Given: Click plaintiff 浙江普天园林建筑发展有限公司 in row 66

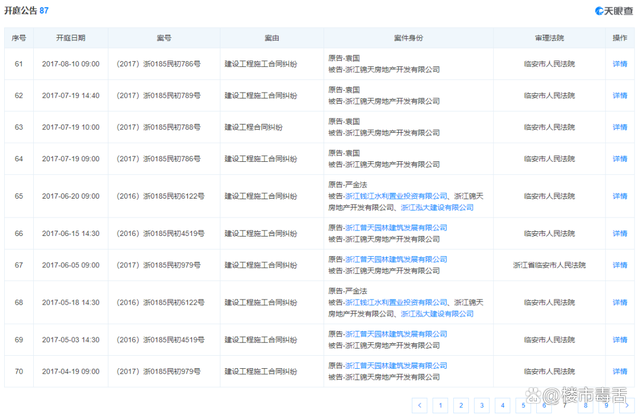Looking at the screenshot, I should click(396, 227).
